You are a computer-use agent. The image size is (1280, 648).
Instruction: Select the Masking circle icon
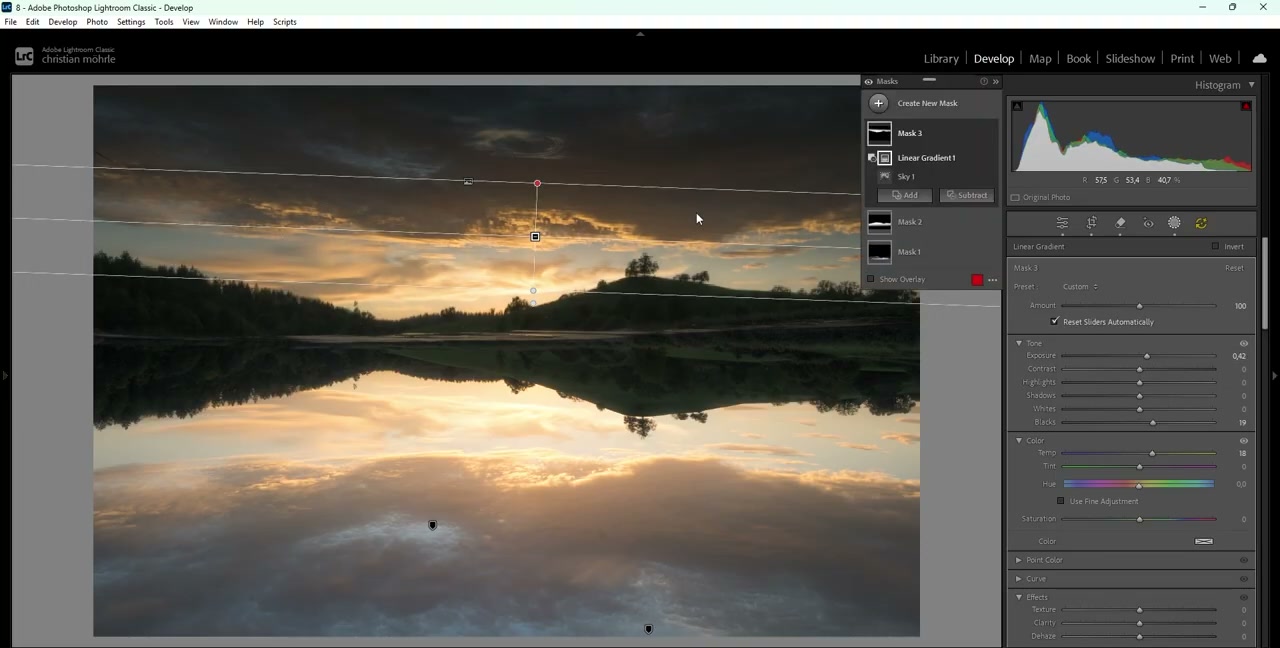1175,223
